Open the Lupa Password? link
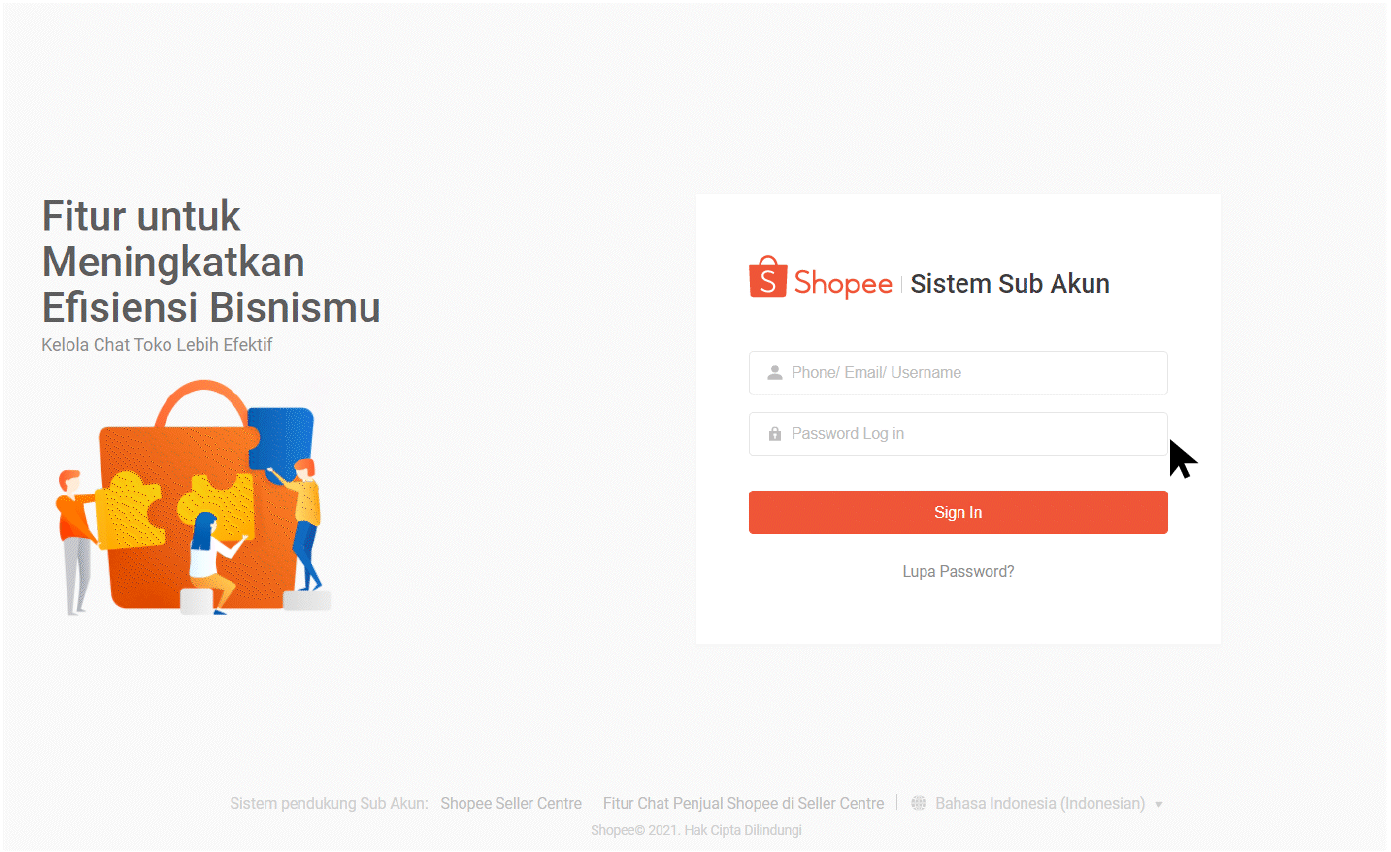Viewport: 1391px width, 852px height. click(958, 572)
